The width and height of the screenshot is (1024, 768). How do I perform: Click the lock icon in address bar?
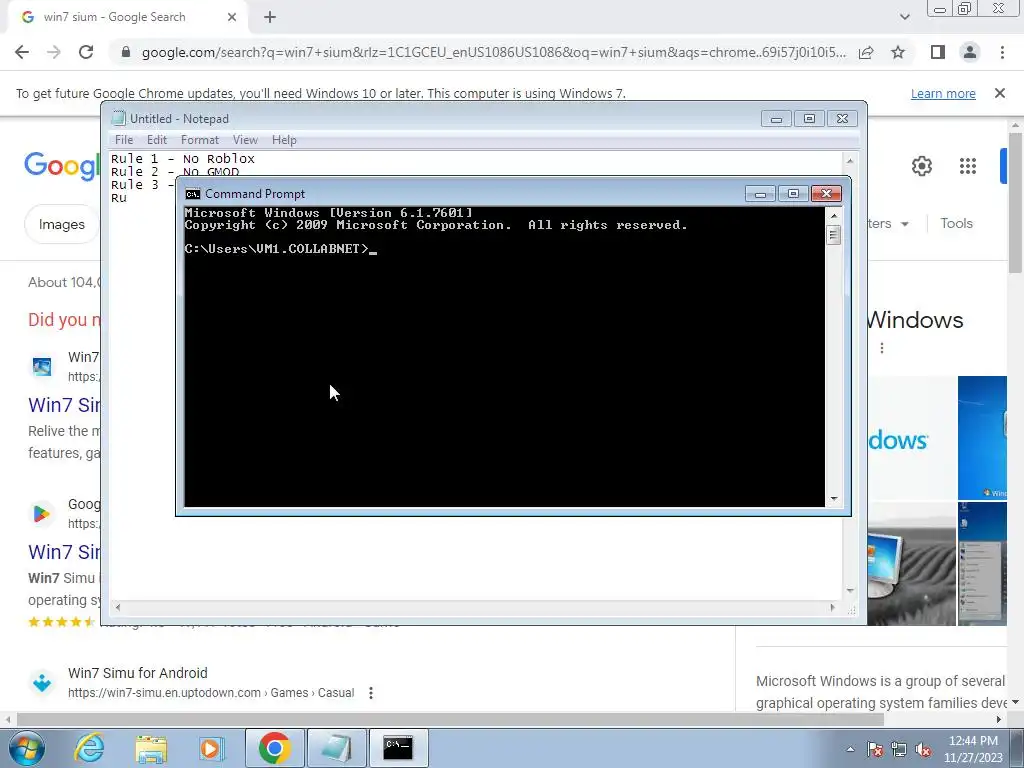coord(126,52)
